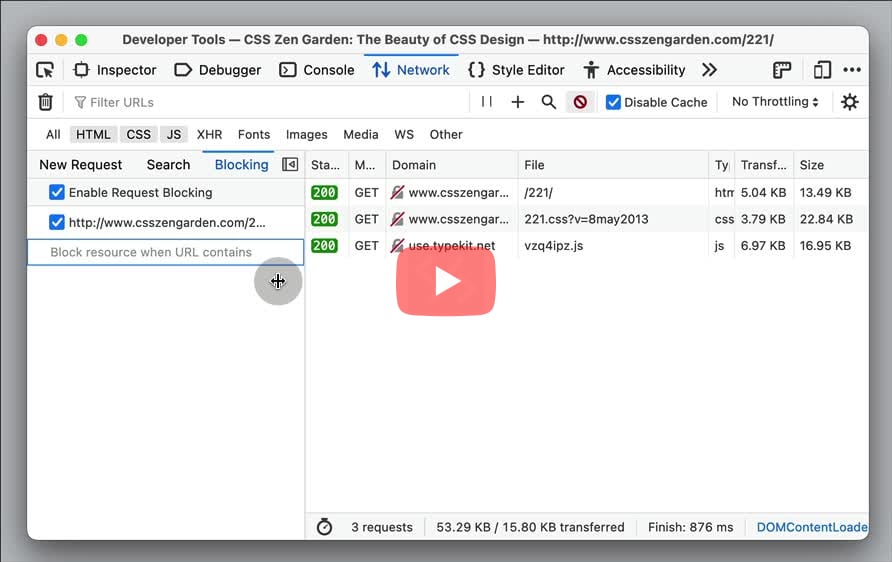Click insecure lock icon for /221/ row

coord(398,192)
